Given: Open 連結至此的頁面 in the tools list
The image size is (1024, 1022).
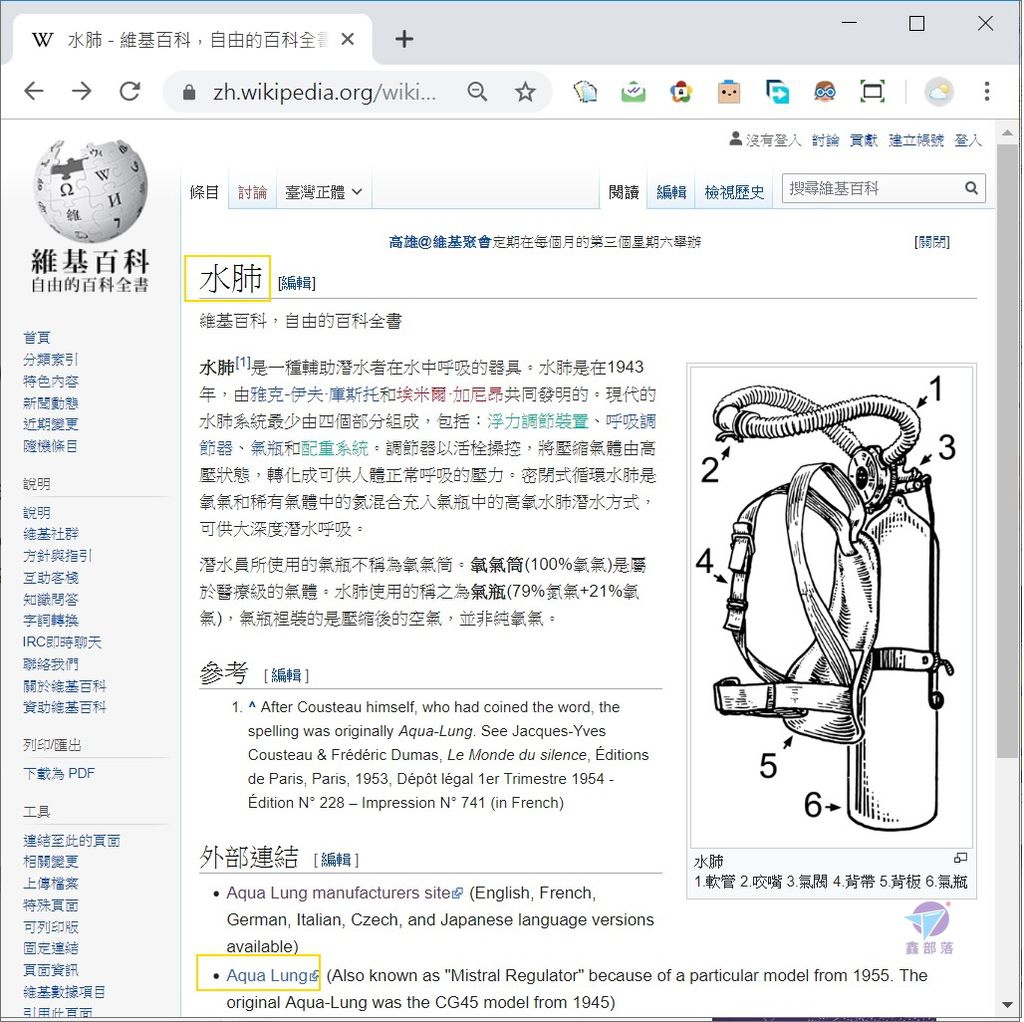Looking at the screenshot, I should (x=71, y=840).
